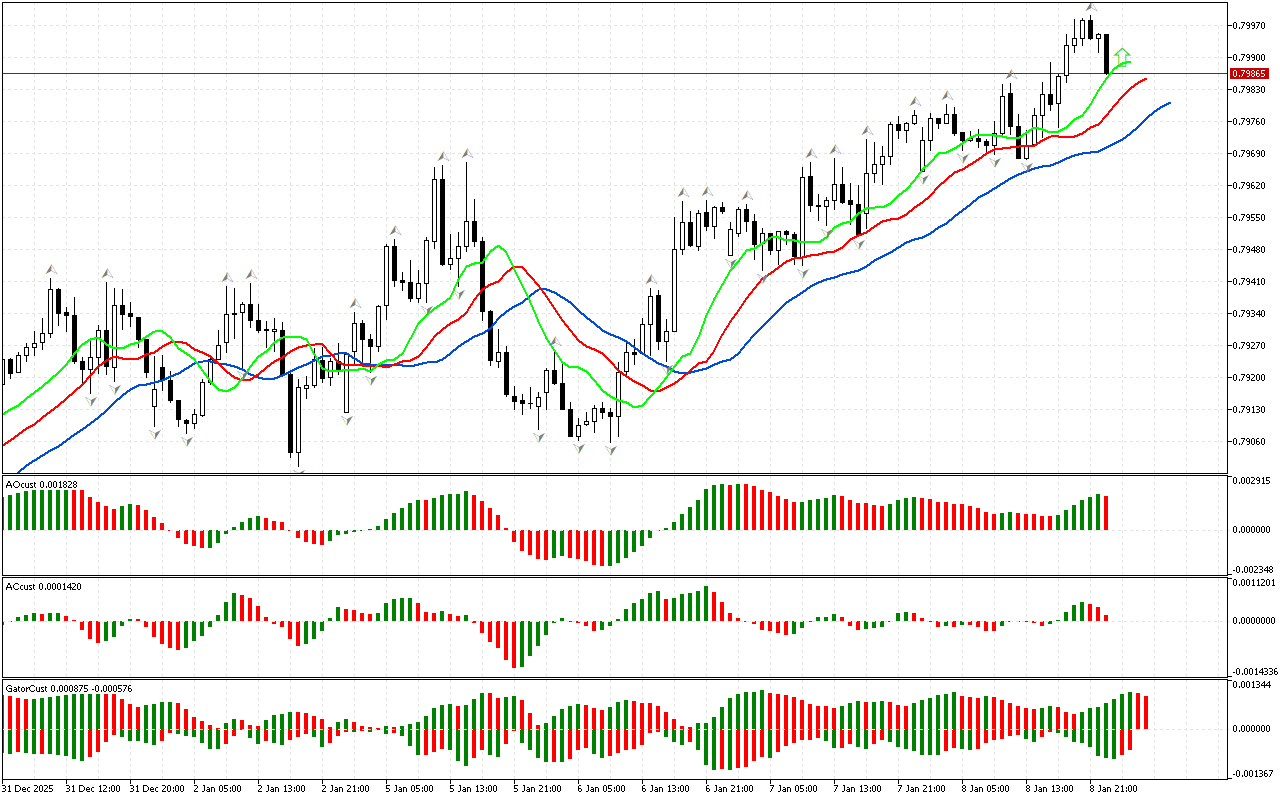Click the 0.79970 price scale label
The height and width of the screenshot is (800, 1280).
(x=1252, y=25)
